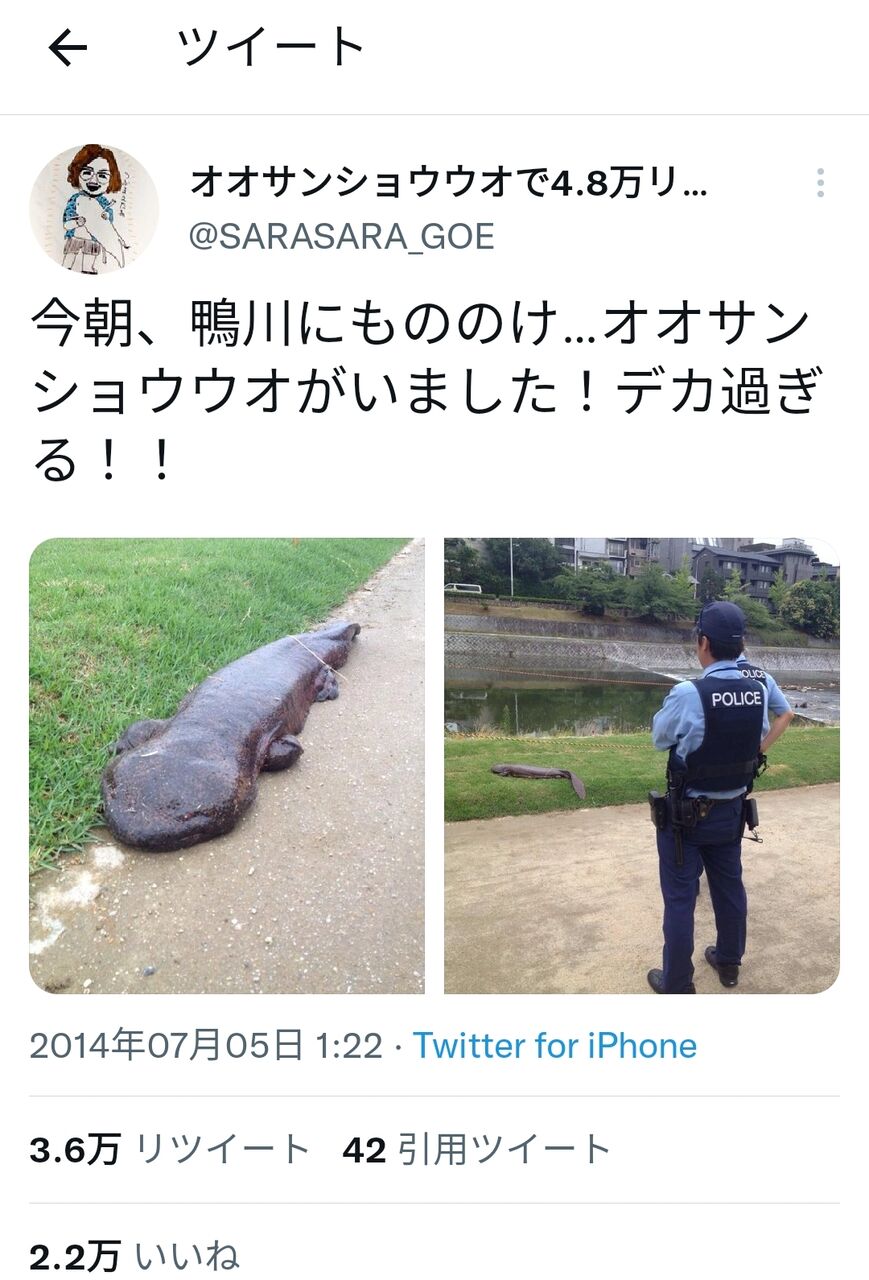Tap the 3.6万 retweet count number
Screen dimensions: 869x1280
(x=75, y=1150)
